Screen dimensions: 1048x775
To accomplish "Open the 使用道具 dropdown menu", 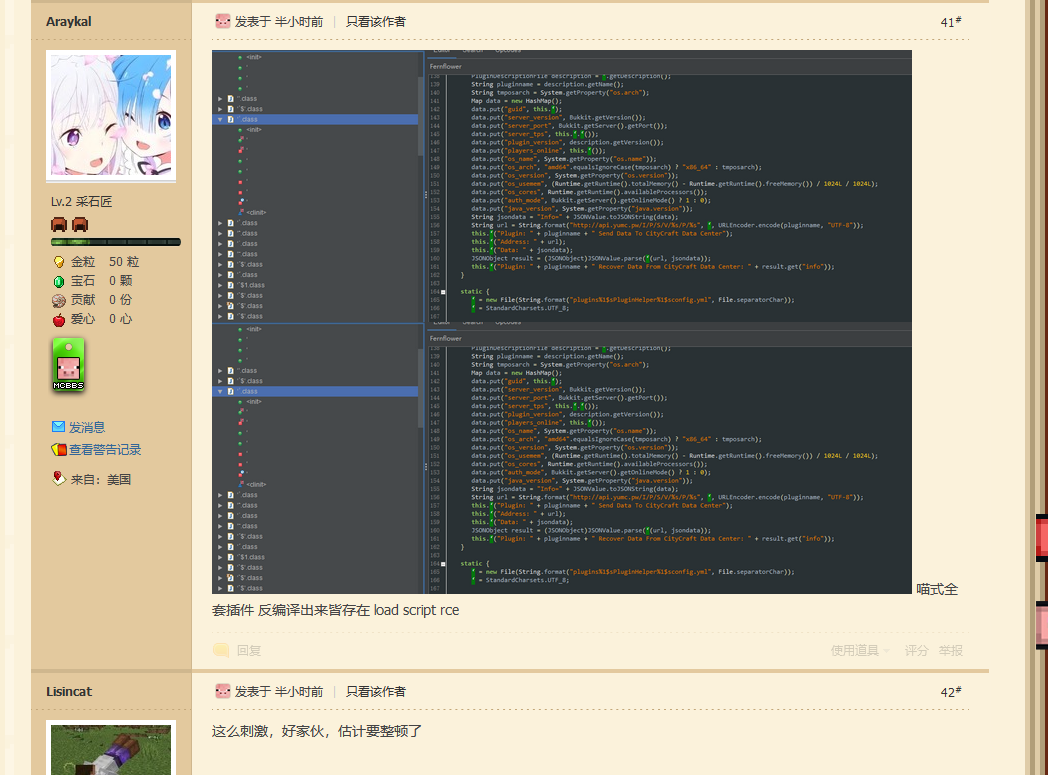I will coord(860,650).
